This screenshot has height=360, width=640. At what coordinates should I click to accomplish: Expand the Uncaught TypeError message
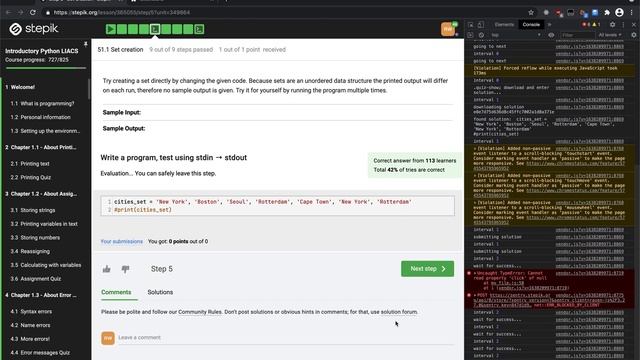[x=475, y=273]
